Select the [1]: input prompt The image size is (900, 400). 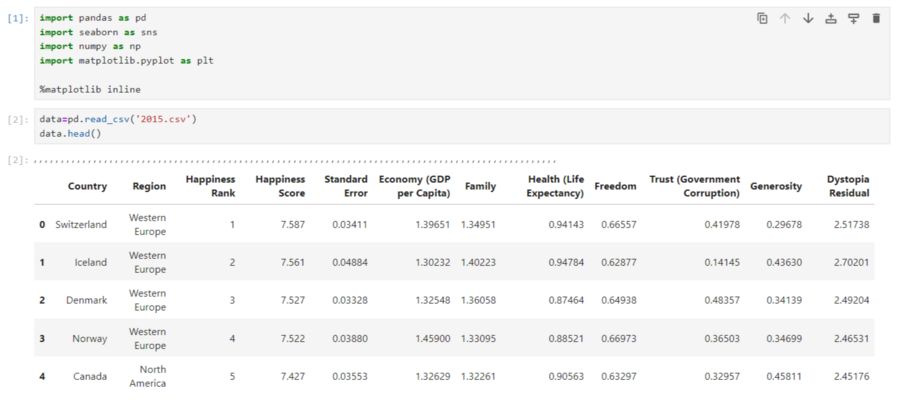click(19, 19)
